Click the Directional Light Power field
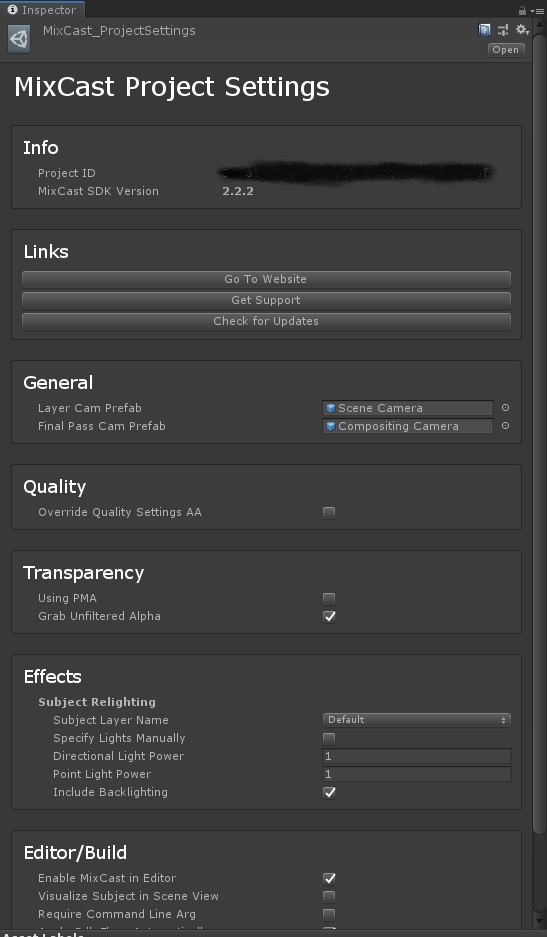 click(417, 756)
